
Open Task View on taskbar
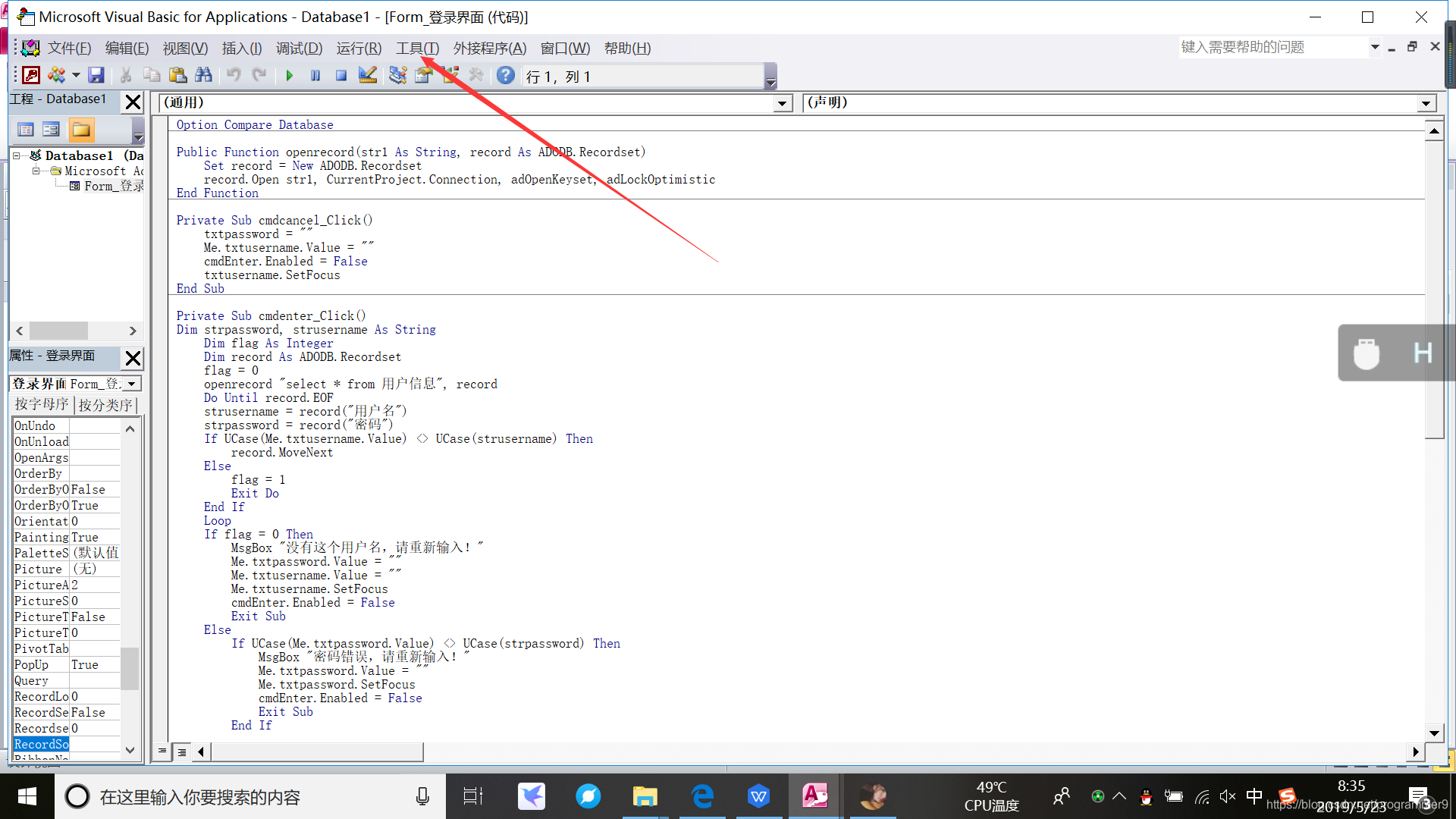pos(472,796)
